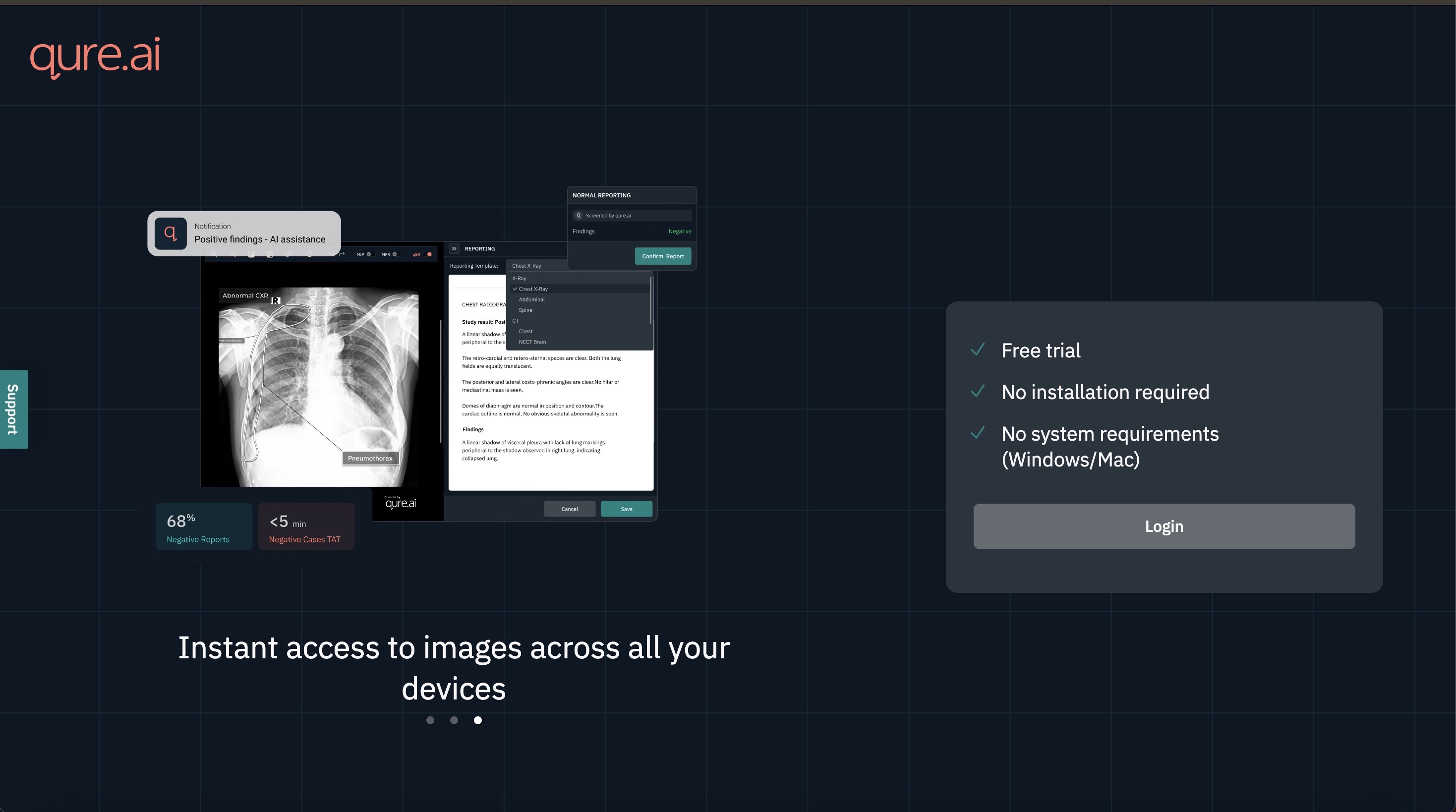Open the Support side tab

pyautogui.click(x=13, y=409)
